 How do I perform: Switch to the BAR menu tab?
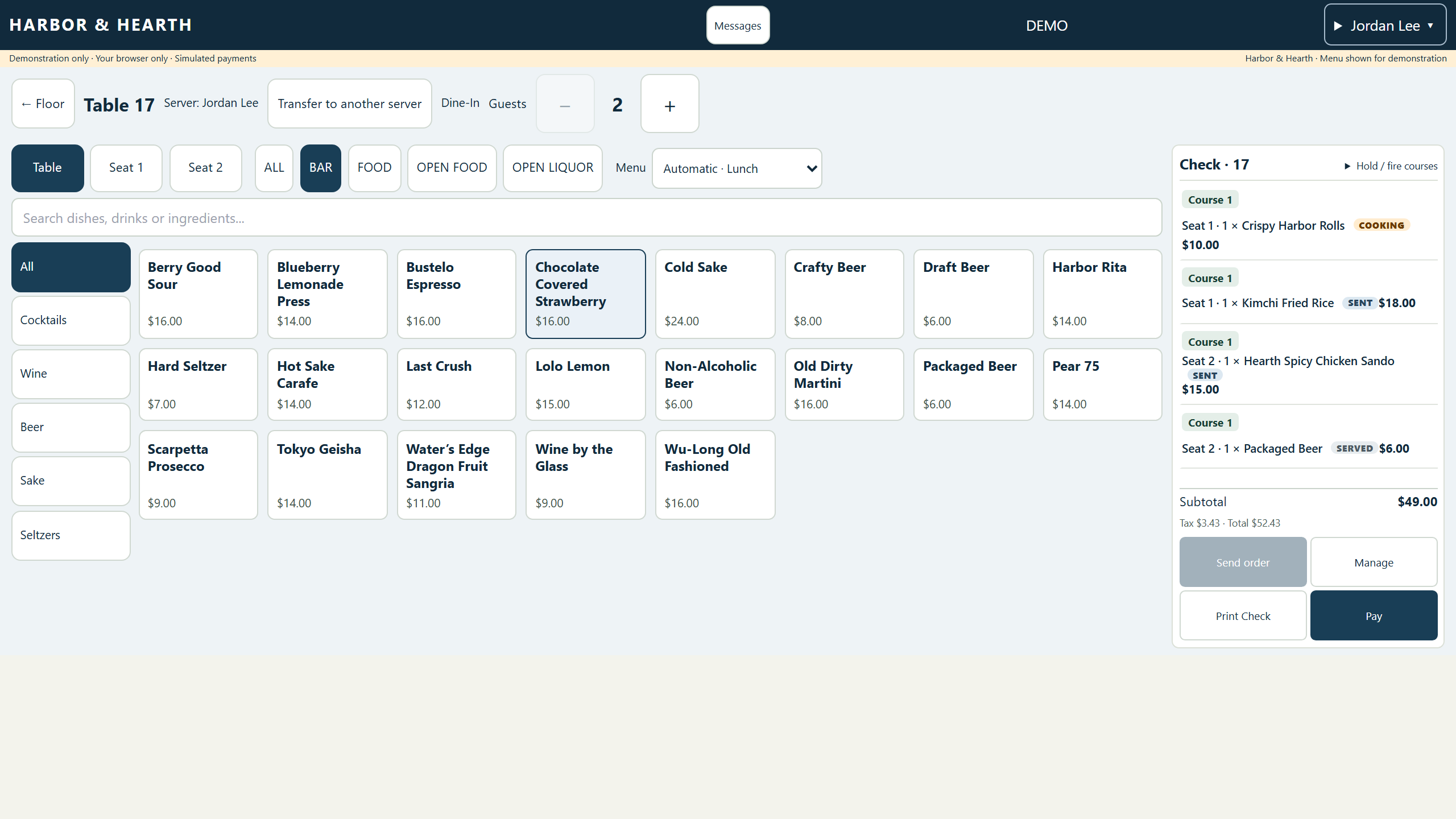[321, 168]
